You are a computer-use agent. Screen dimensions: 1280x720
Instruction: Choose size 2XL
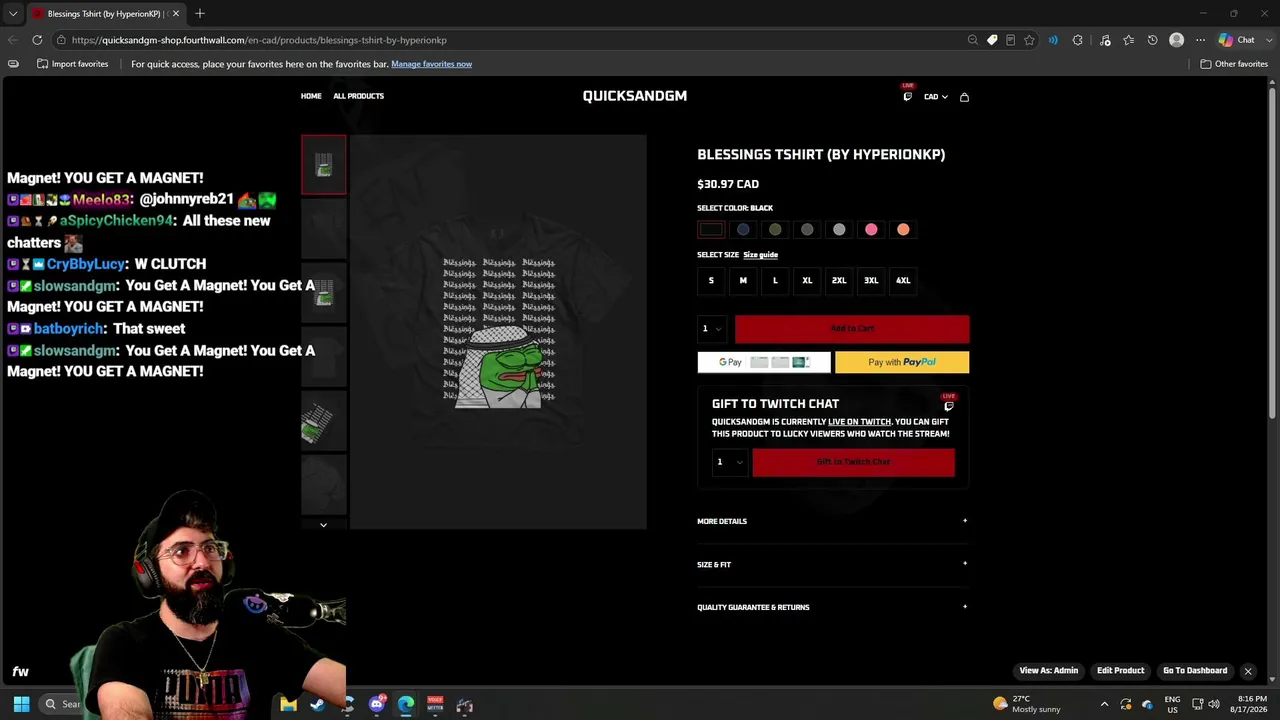839,281
